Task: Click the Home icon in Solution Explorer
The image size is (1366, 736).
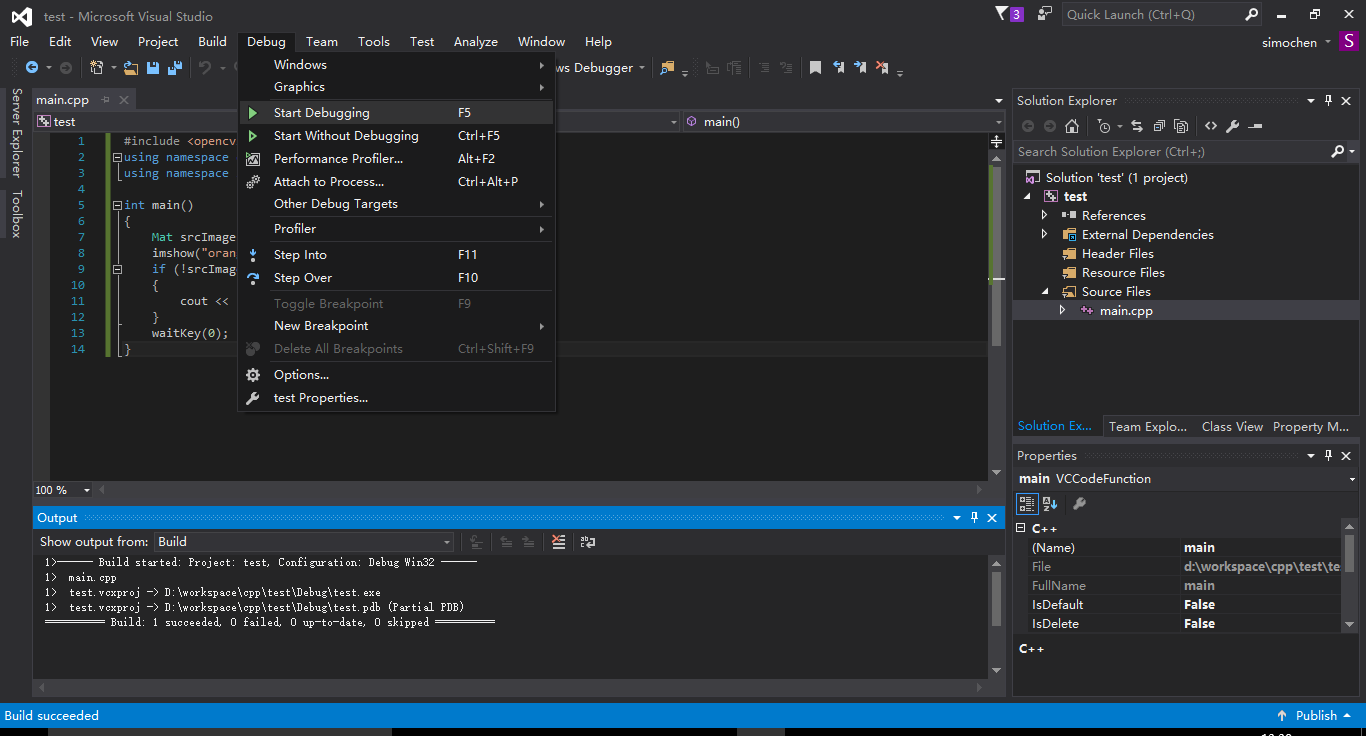Action: 1072,126
